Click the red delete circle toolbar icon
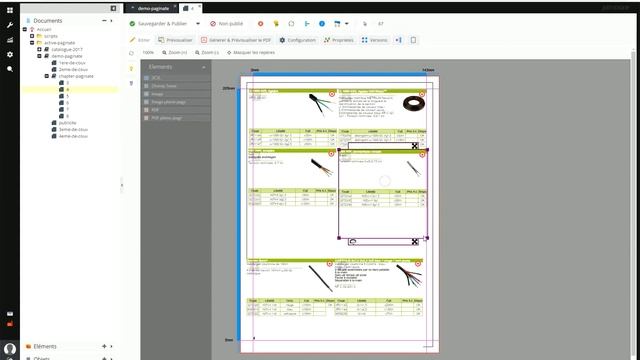Screen dimensions: 640x360 coord(260,24)
